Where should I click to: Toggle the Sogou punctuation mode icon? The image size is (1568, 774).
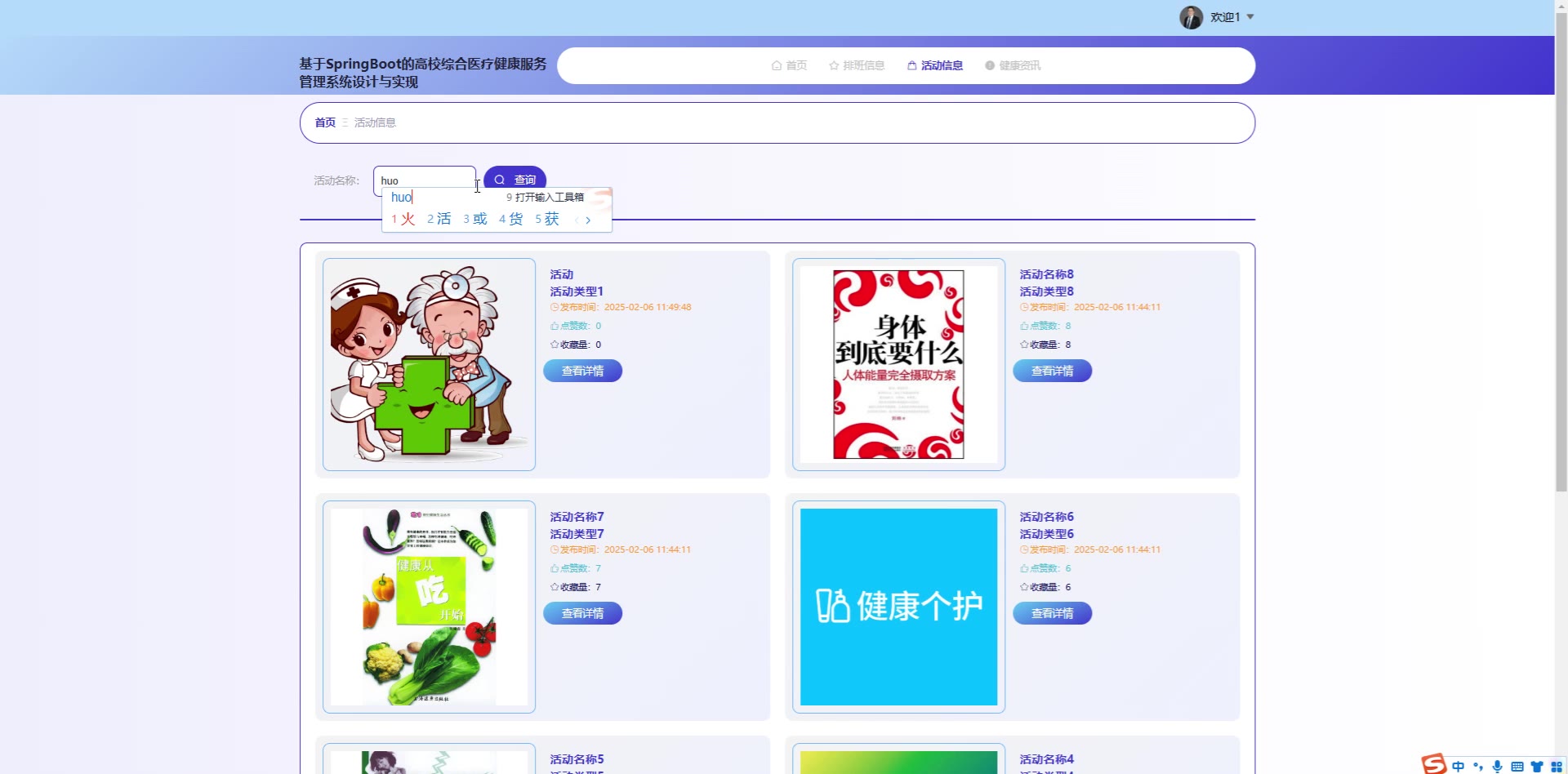click(x=1478, y=766)
